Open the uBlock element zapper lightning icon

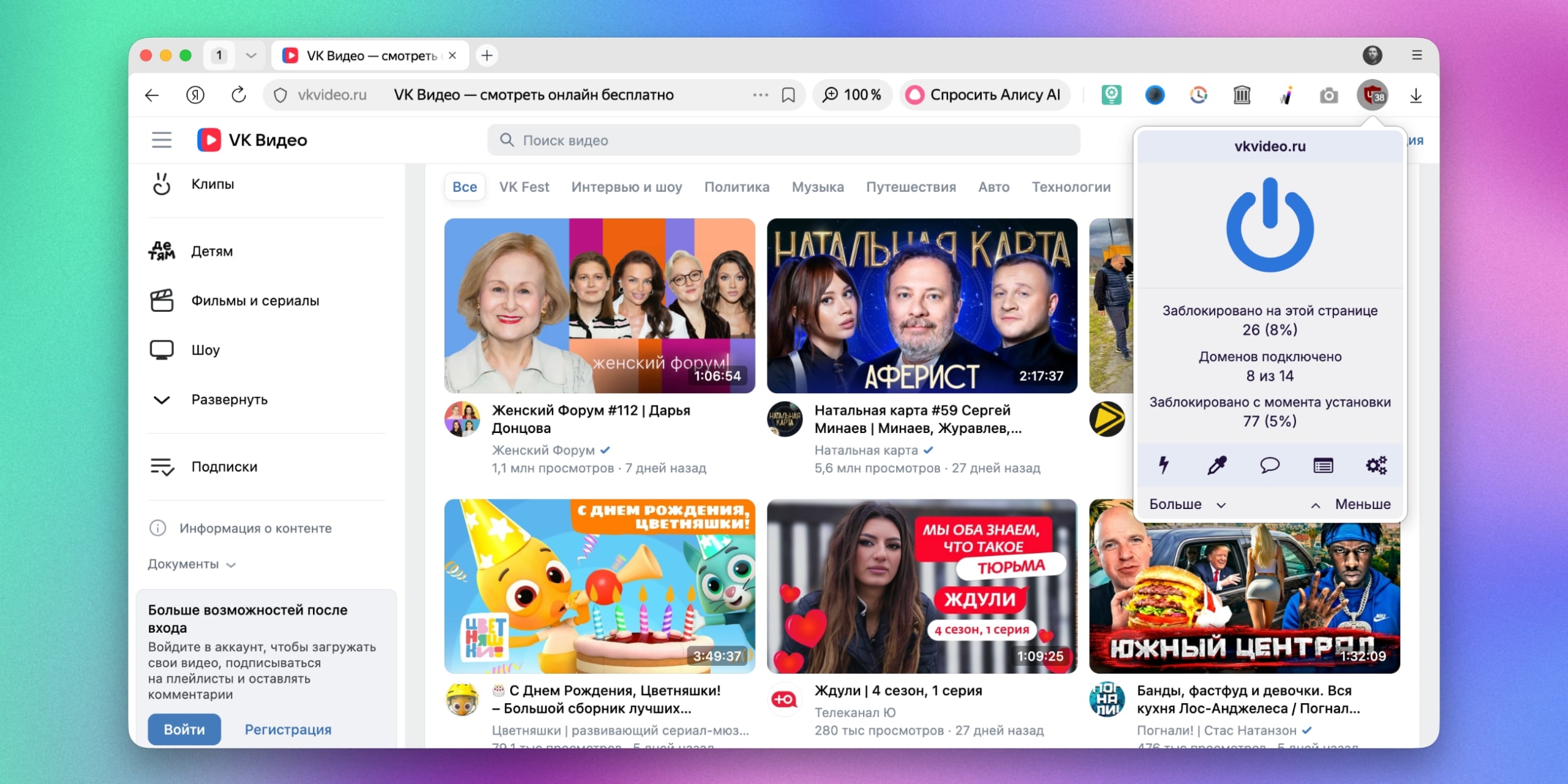(x=1164, y=466)
